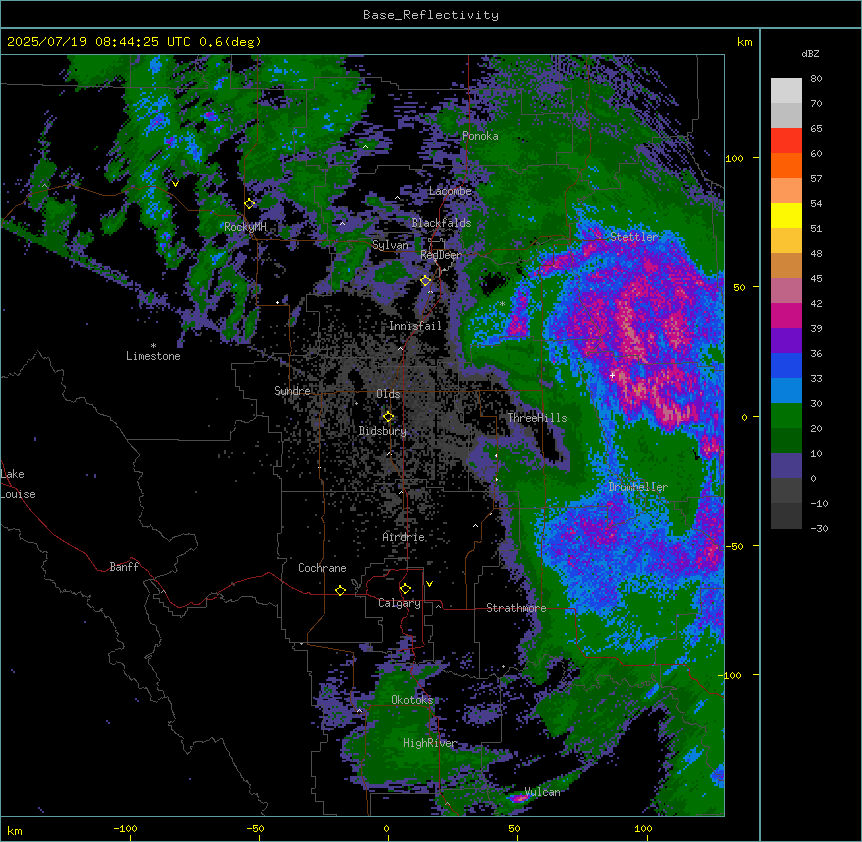
Task: Click the Drumheller city label
Action: tap(638, 487)
